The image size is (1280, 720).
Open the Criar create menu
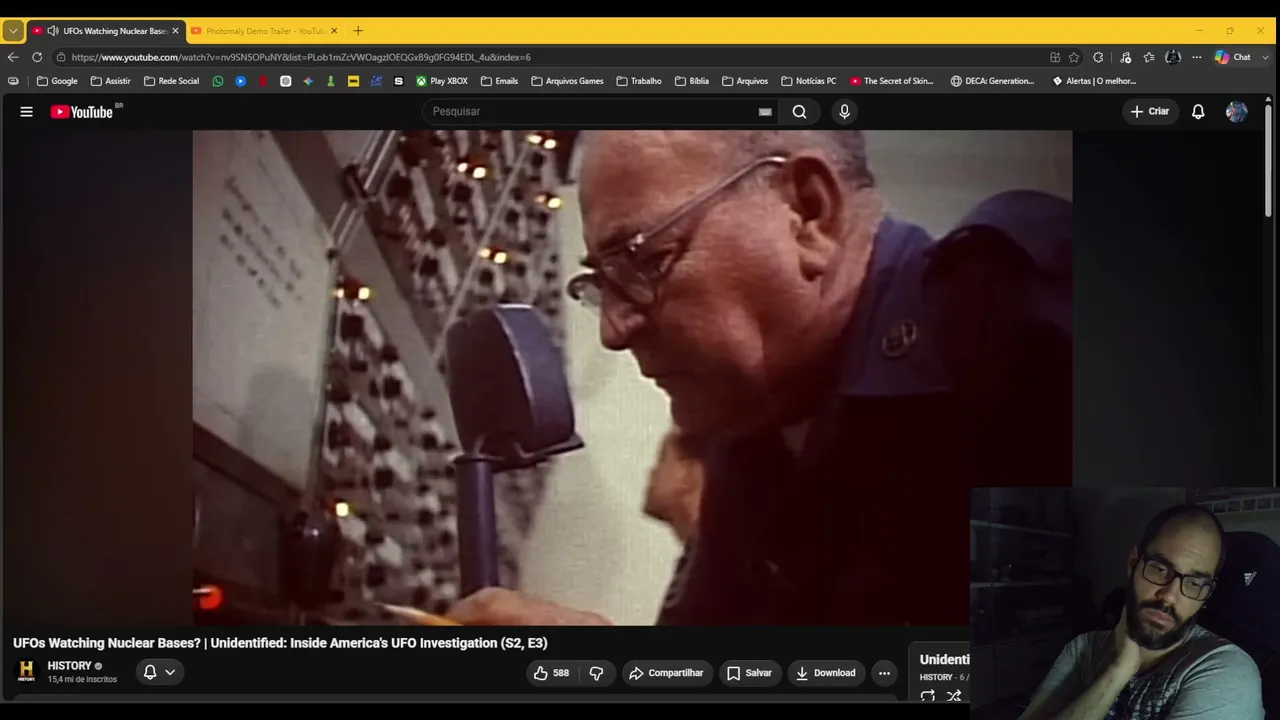(x=1149, y=112)
